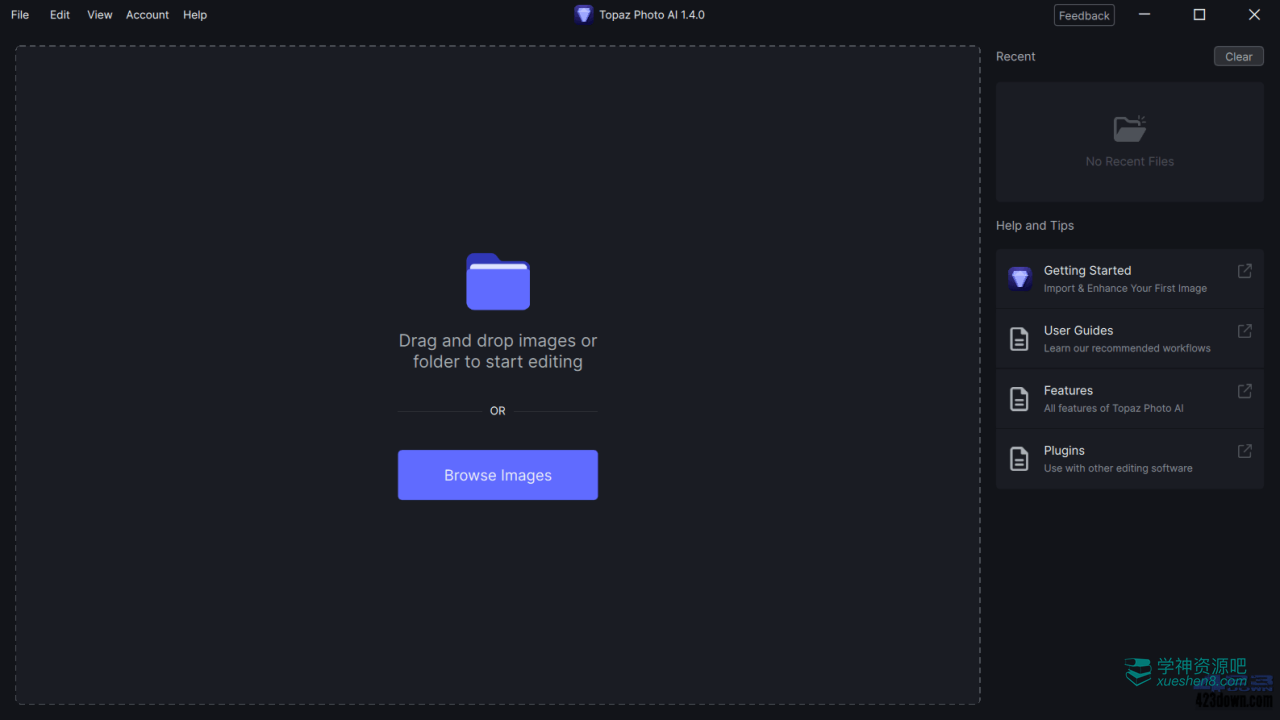Click the Getting Started gem icon
This screenshot has height=720, width=1280.
pos(1019,279)
